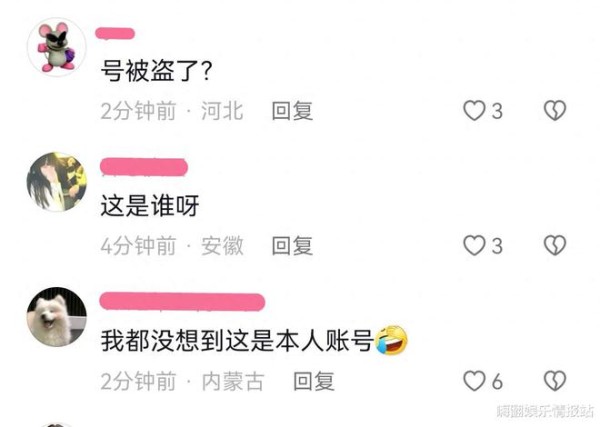Open the white Samoyed dog avatar profile
The image size is (600, 427).
tap(57, 317)
